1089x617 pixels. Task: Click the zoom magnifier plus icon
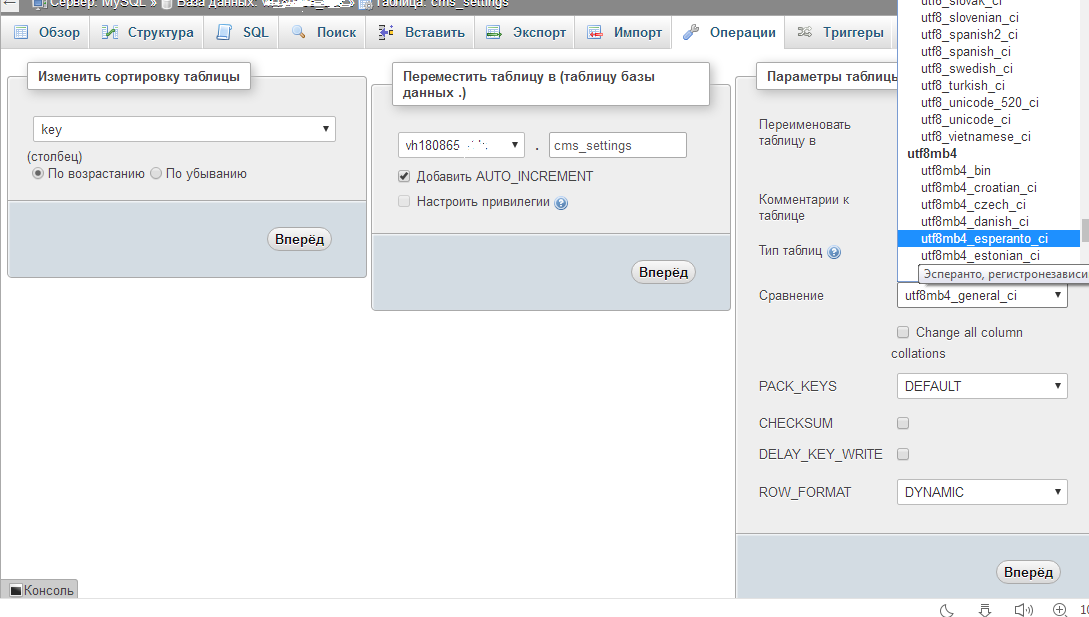pos(1060,610)
